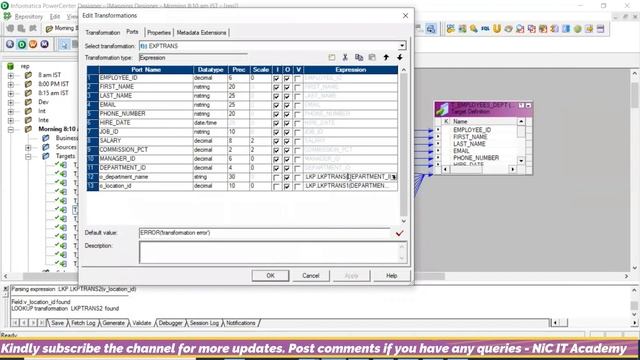Click the first grey icon on repository toolbar
The image size is (640, 360).
10,29
